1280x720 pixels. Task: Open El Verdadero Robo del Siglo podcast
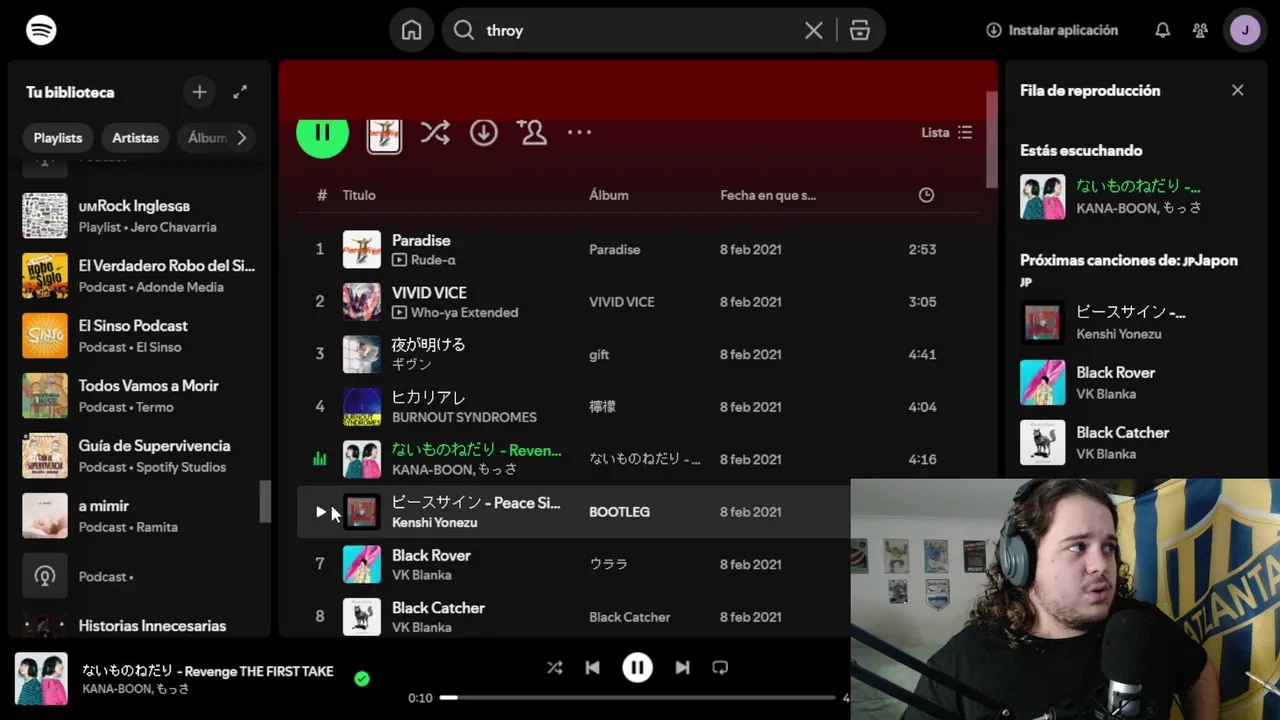click(140, 275)
